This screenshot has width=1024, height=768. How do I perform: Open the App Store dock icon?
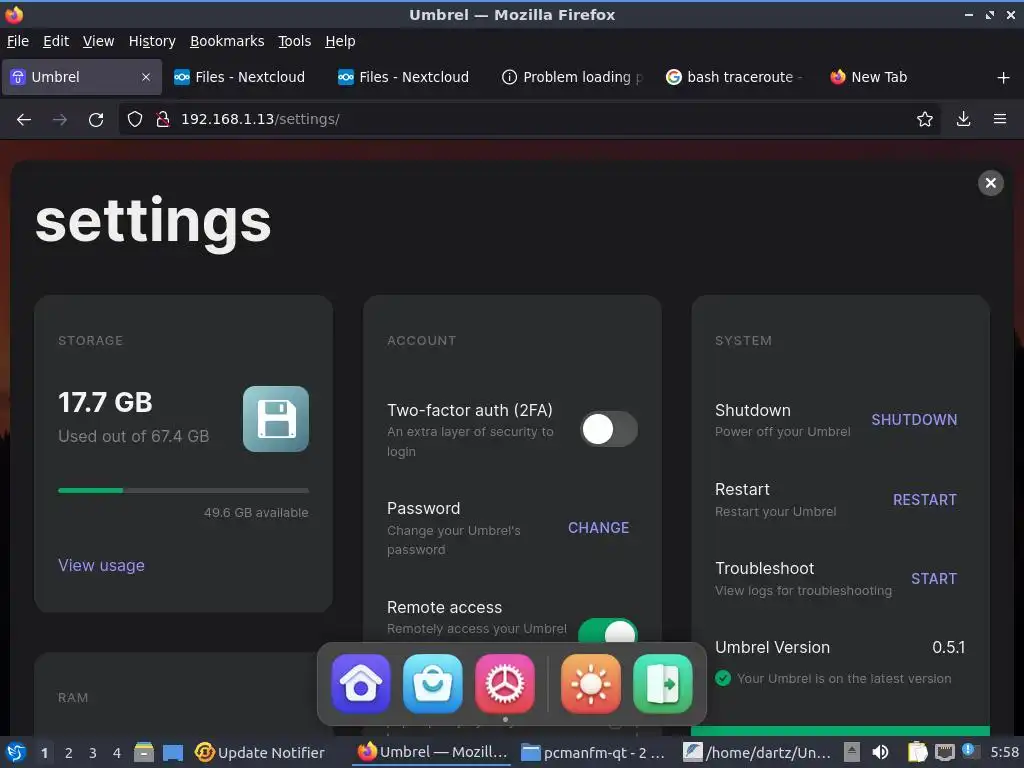pos(432,684)
